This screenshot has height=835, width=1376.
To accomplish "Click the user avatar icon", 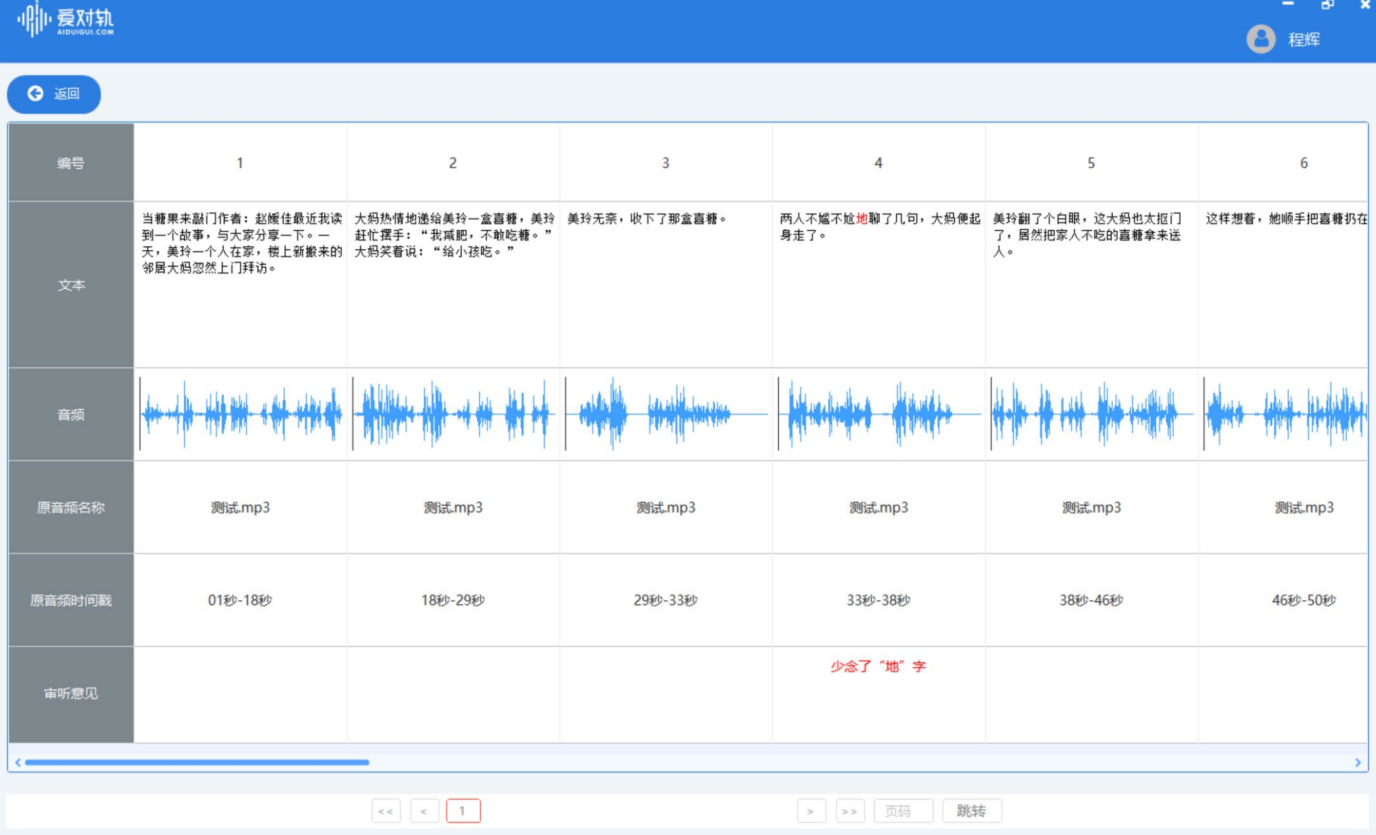I will coord(1260,39).
